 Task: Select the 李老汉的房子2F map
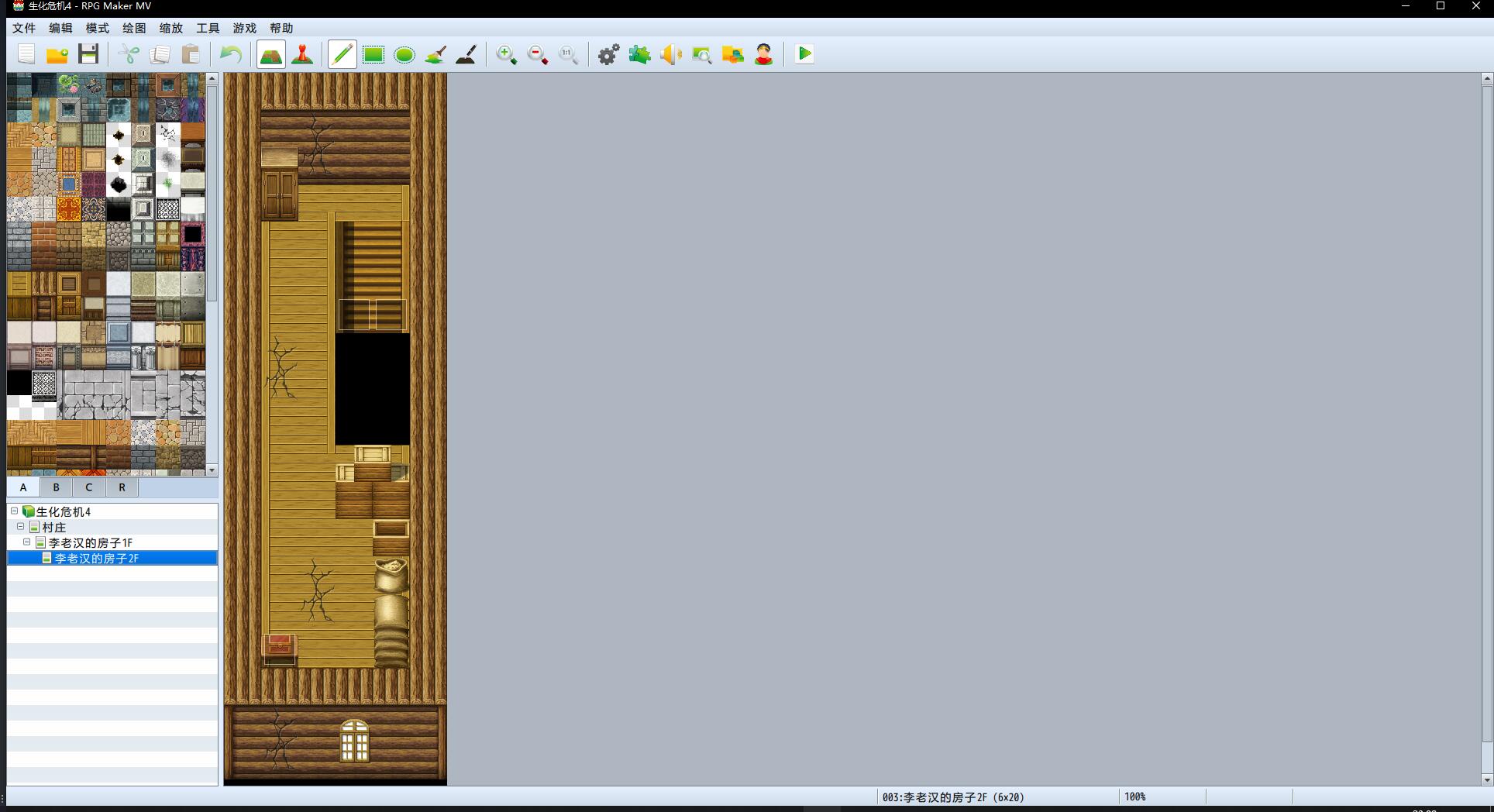tap(112, 558)
